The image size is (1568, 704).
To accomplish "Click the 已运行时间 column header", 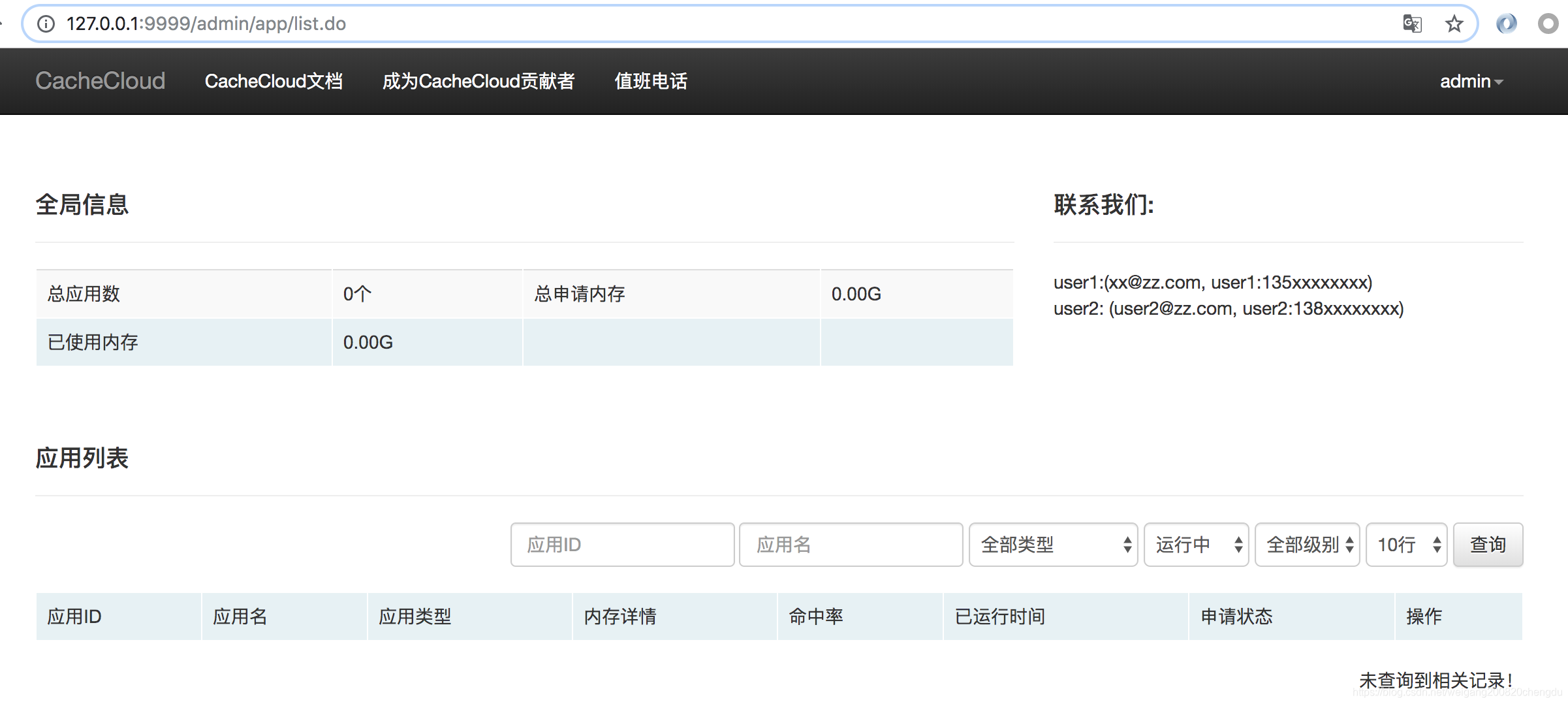I will tap(1066, 616).
